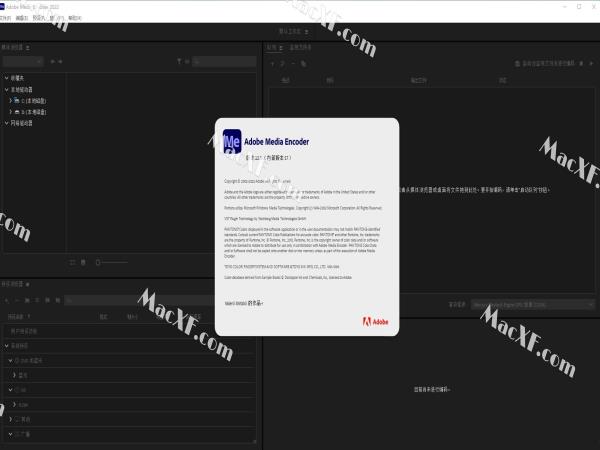Click the D: local disk drive icon
Screen dimensions: 600x450
[x=17, y=112]
